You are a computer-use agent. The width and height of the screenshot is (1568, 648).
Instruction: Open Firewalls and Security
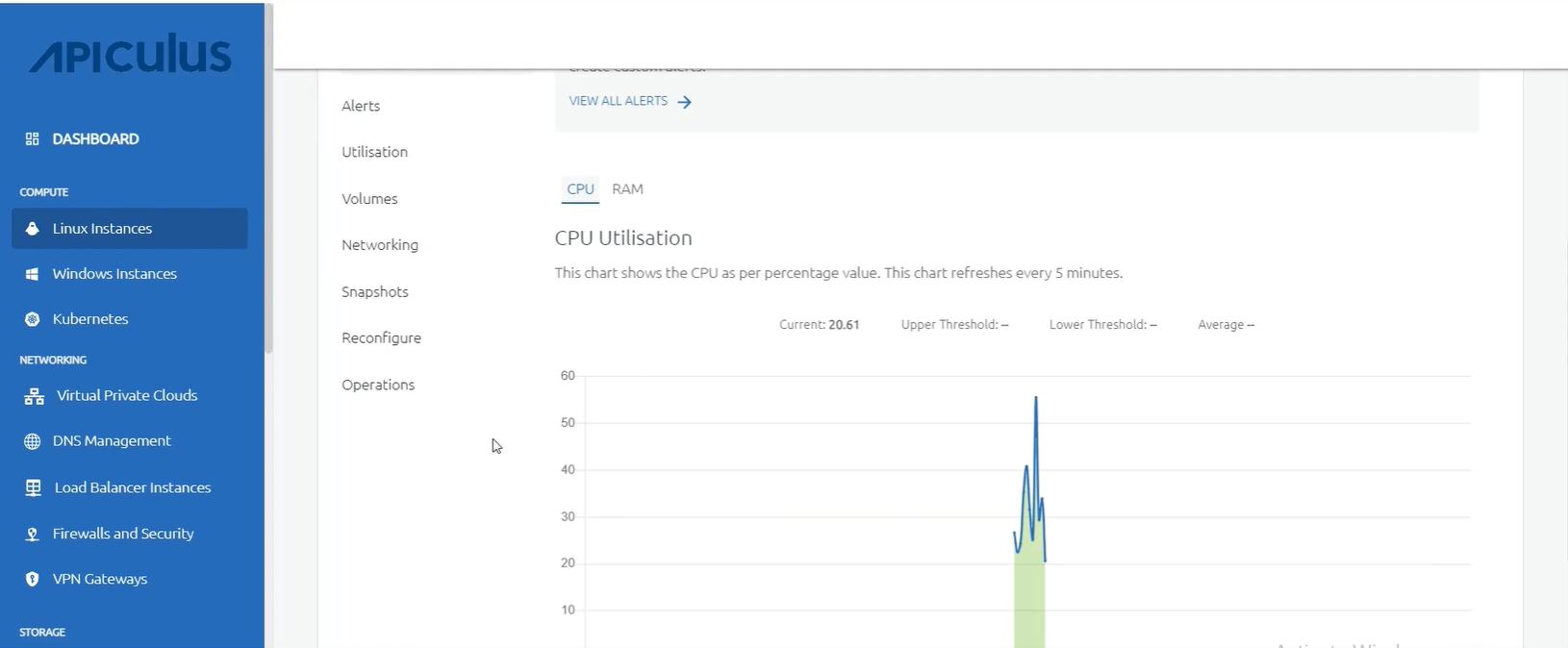pos(123,534)
